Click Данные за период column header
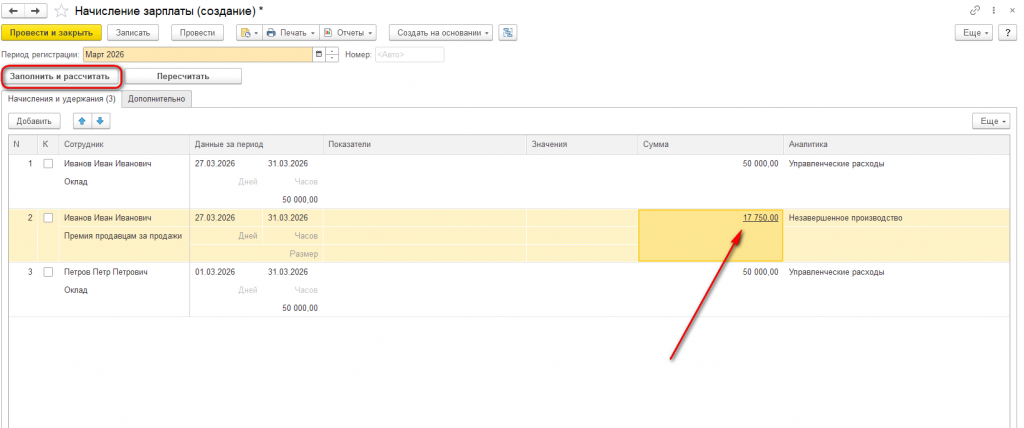Screen dimensions: 1024x428 click(257, 144)
